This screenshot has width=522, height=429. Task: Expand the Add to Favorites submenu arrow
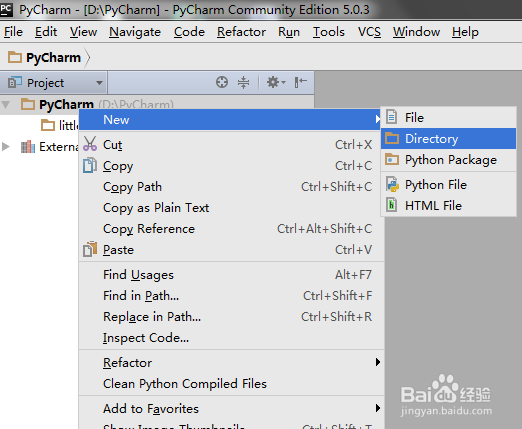click(377, 408)
